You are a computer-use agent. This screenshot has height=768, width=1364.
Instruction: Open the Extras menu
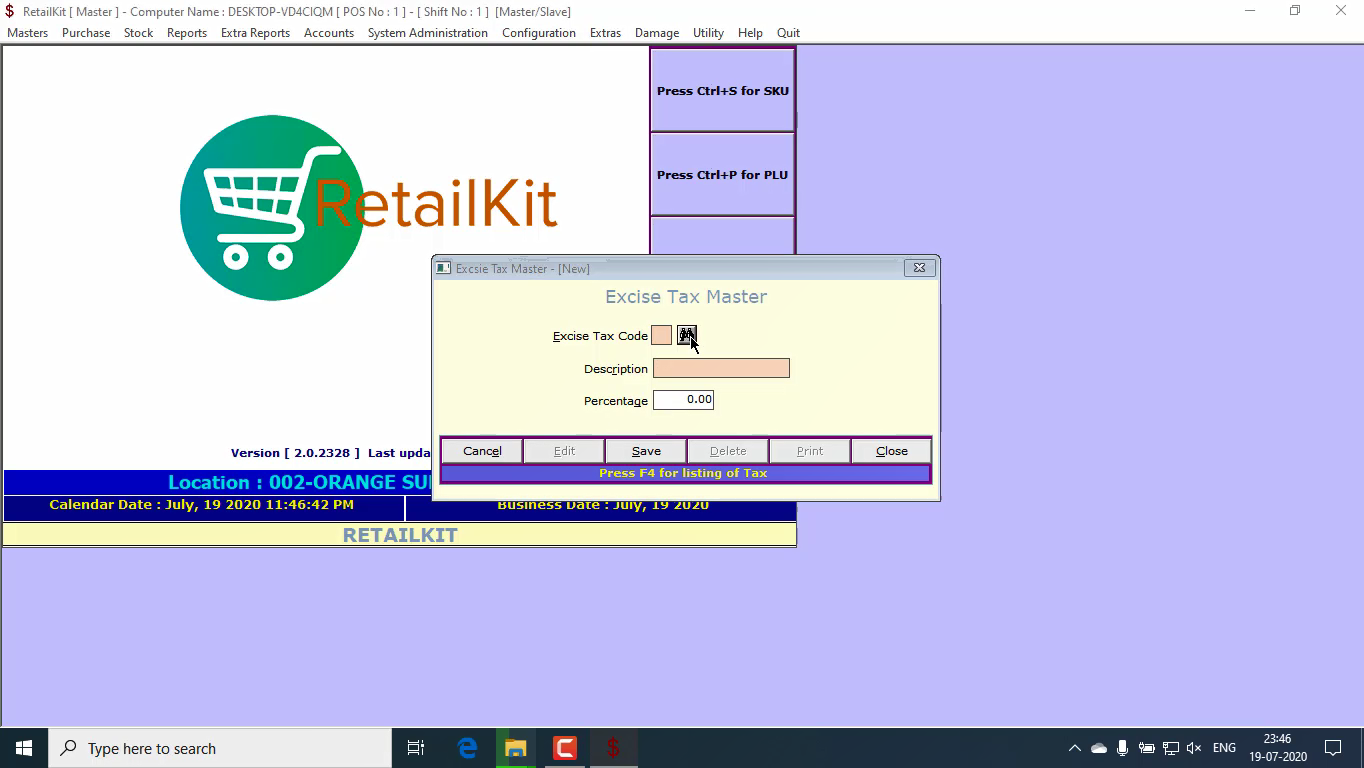tap(605, 33)
